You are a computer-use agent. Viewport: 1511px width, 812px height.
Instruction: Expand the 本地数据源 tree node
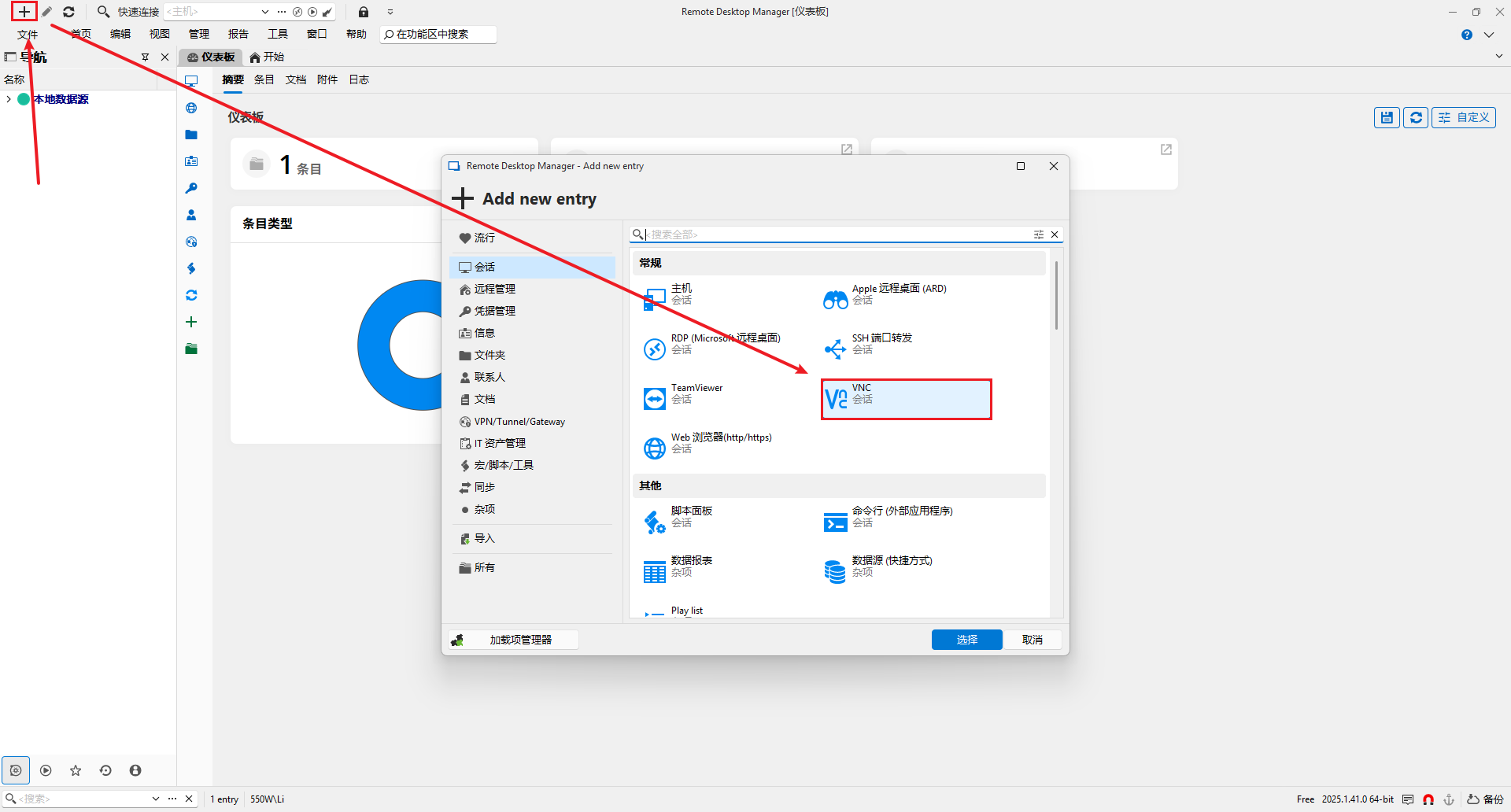(8, 99)
